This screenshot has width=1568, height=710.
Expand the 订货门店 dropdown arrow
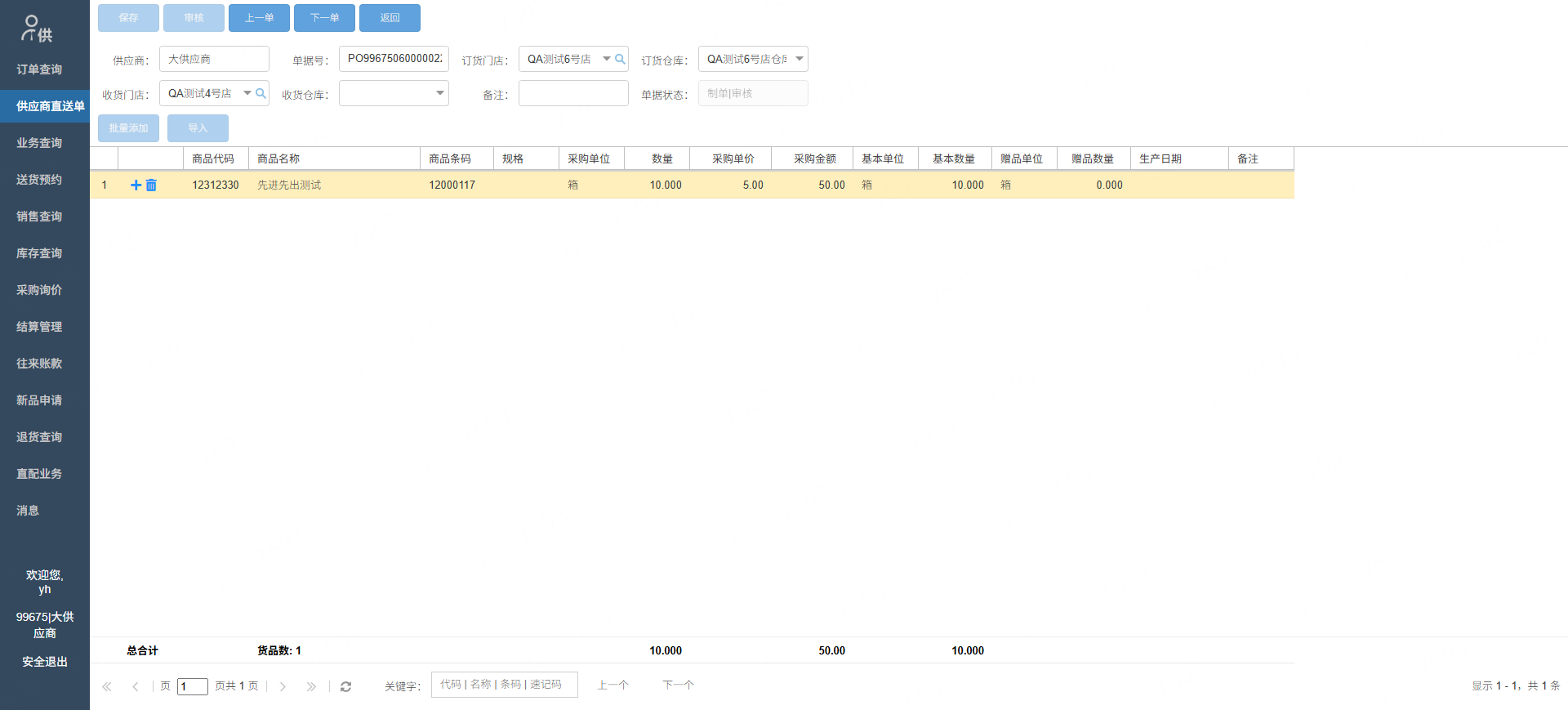tap(607, 59)
